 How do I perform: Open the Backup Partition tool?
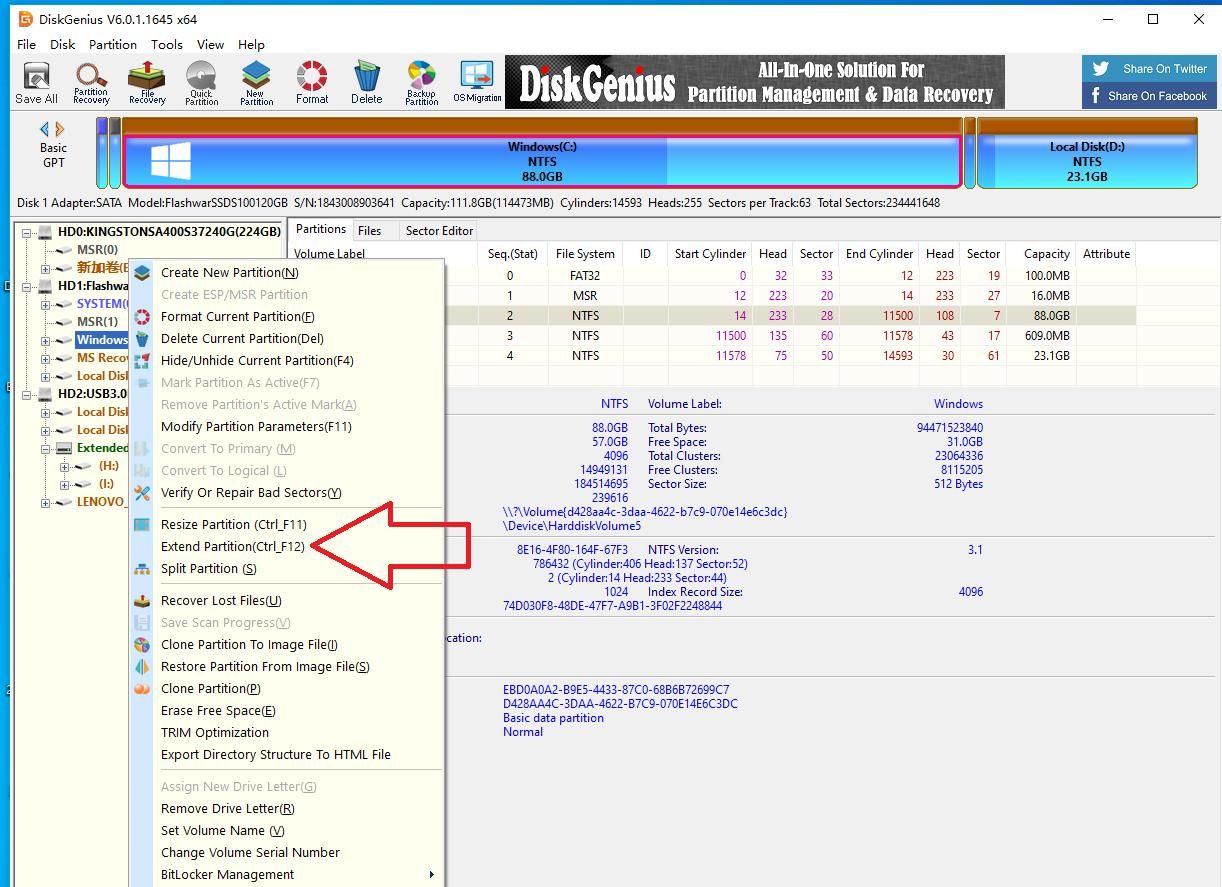(421, 83)
